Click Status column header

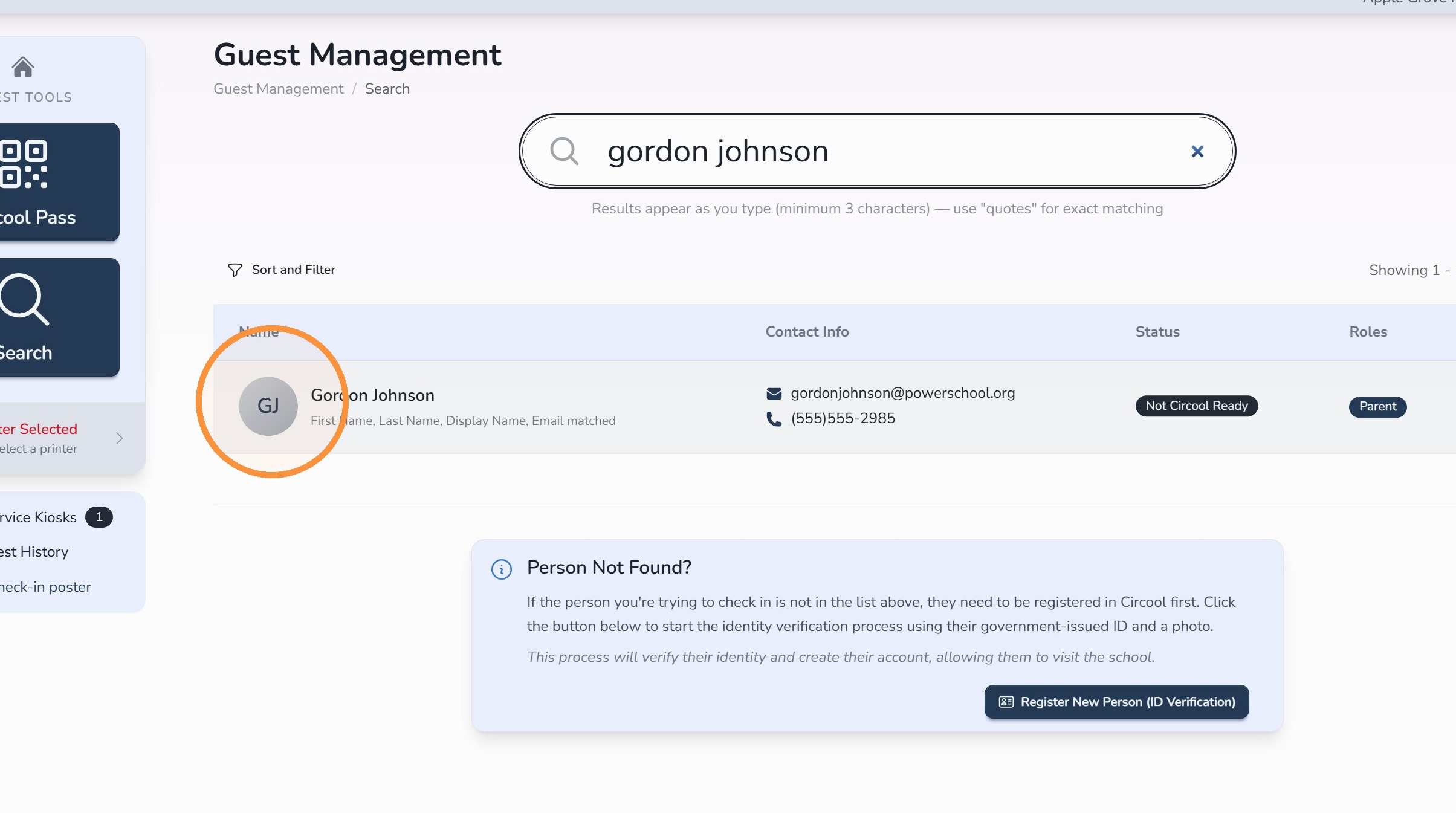[1157, 332]
